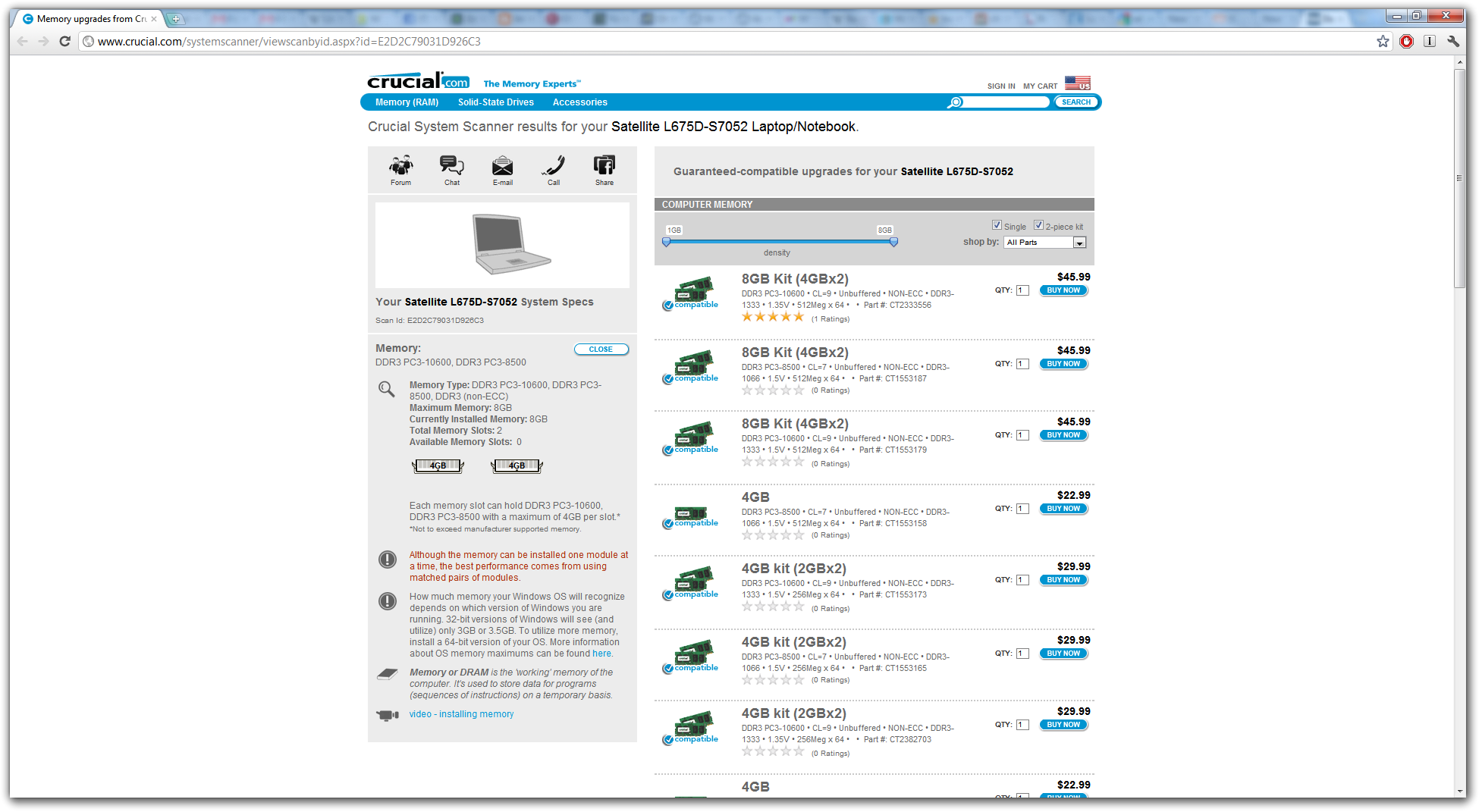Close the Memory details panel
Viewport: 1479px width, 812px height.
pyautogui.click(x=601, y=350)
